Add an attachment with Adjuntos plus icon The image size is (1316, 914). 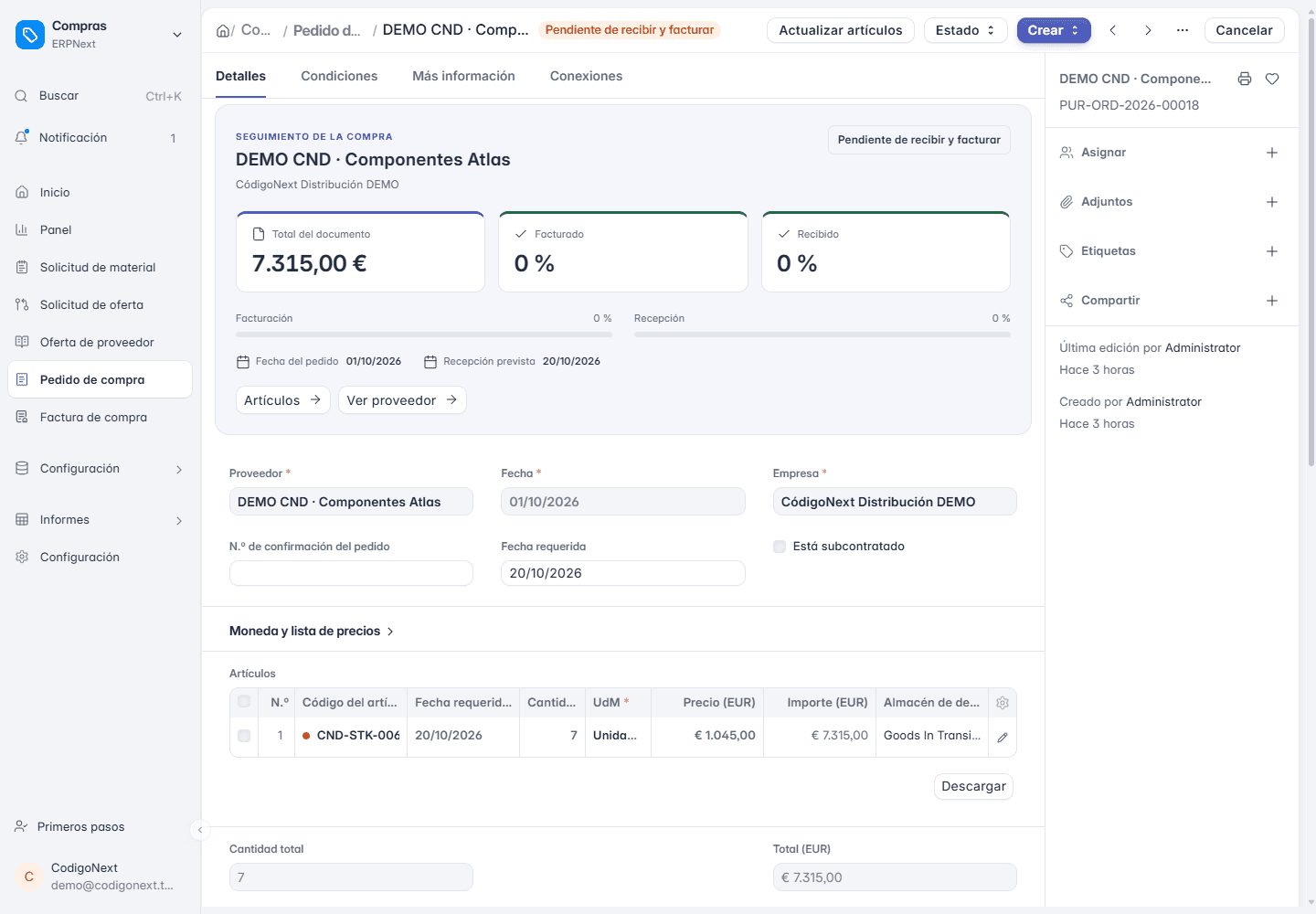pyautogui.click(x=1272, y=202)
